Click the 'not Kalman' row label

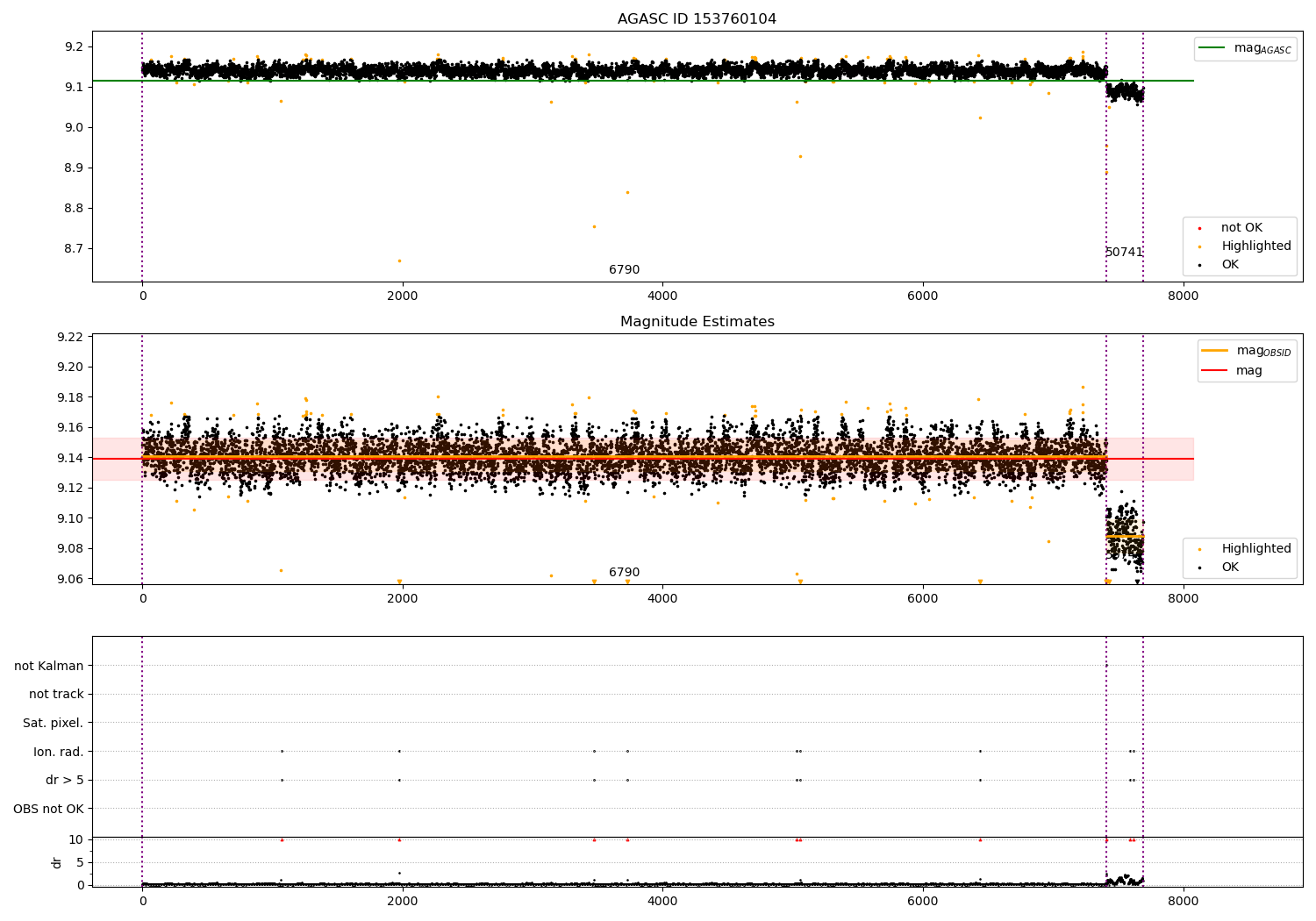click(x=49, y=667)
